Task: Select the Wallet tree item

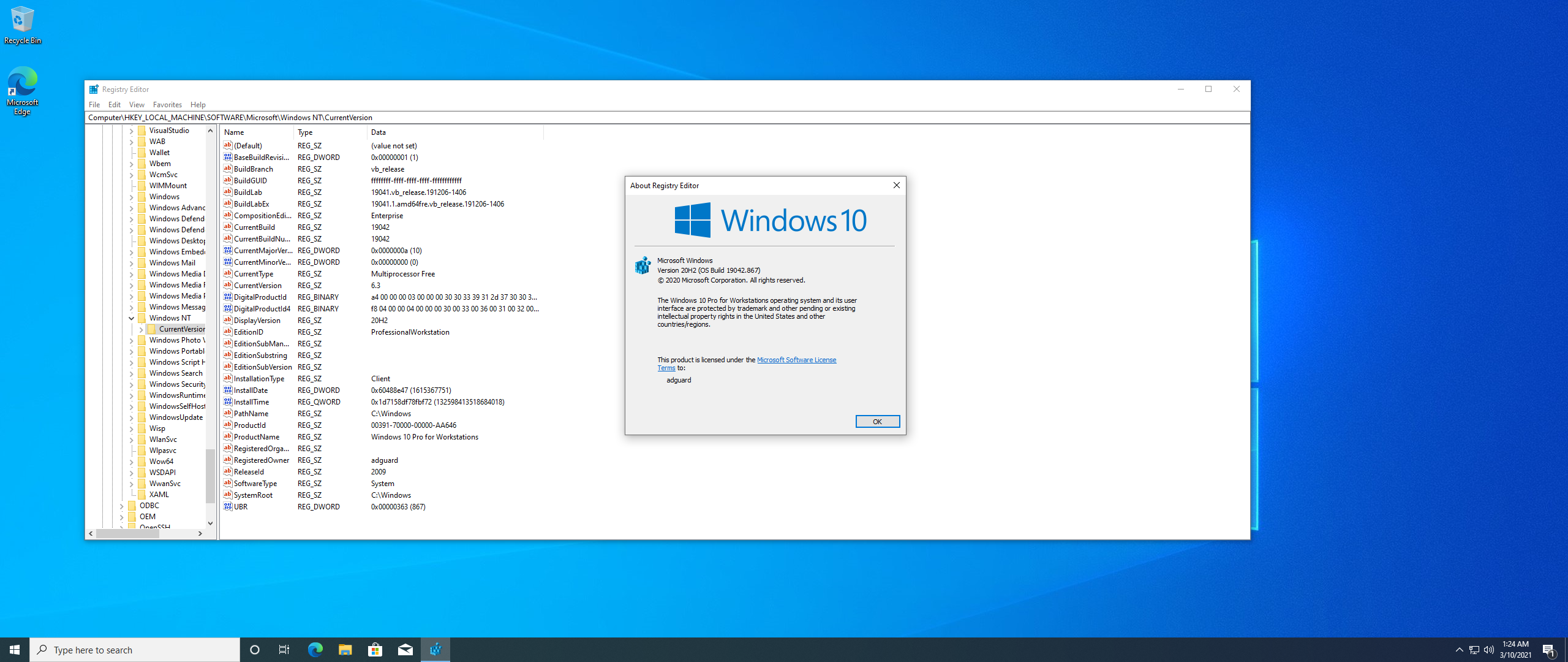Action: 159,153
